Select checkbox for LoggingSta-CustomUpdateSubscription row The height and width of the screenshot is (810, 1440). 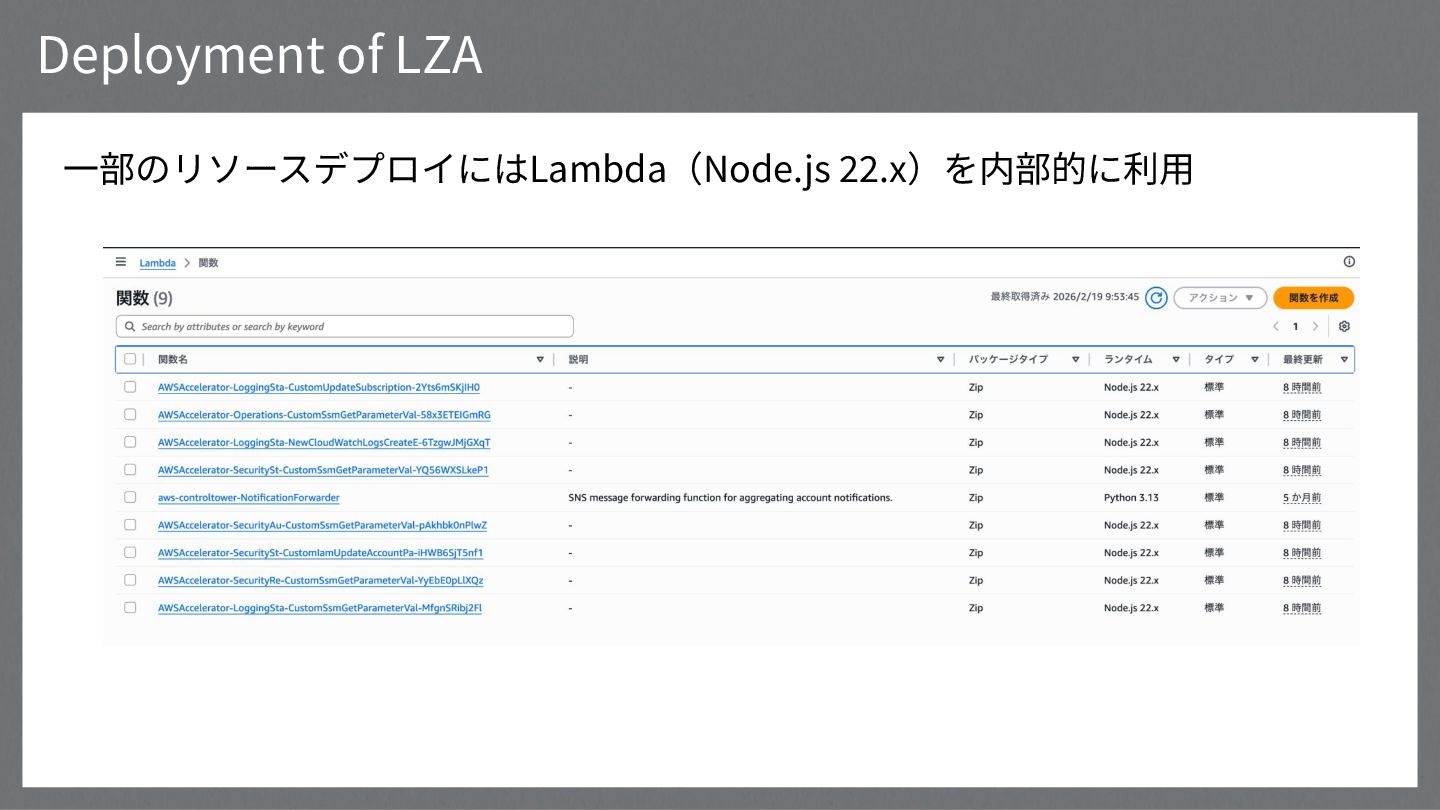pos(130,387)
